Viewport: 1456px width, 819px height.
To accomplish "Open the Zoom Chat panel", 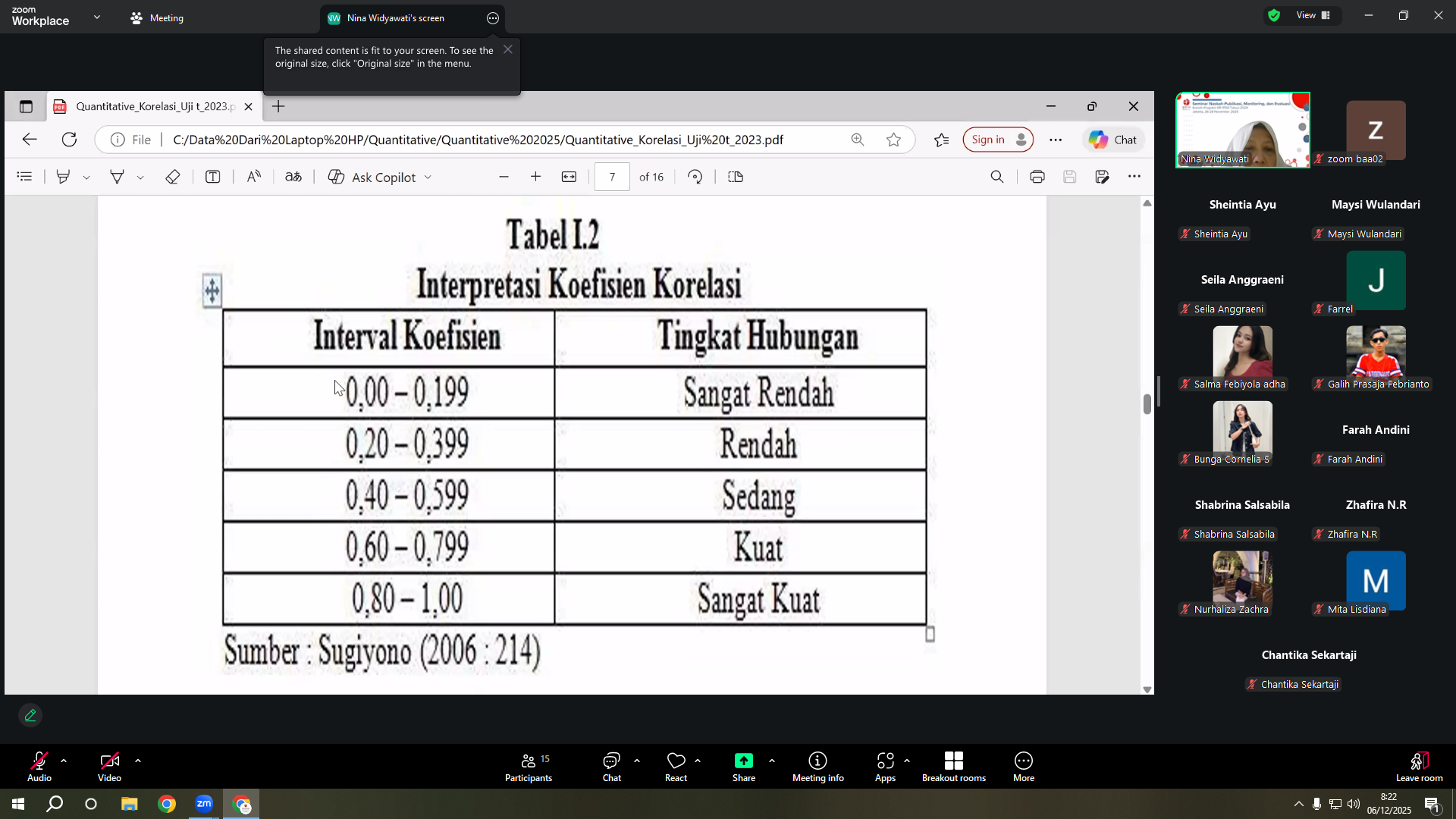I will (x=612, y=767).
